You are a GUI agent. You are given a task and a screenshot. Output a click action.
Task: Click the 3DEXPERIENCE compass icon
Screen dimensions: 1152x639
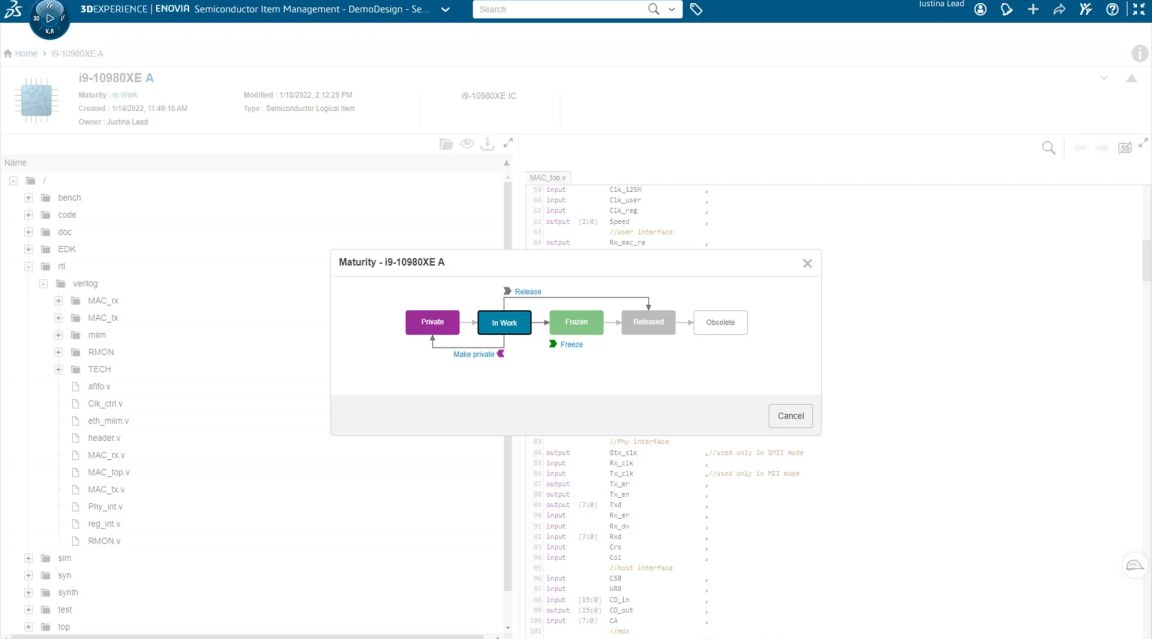pyautogui.click(x=49, y=19)
